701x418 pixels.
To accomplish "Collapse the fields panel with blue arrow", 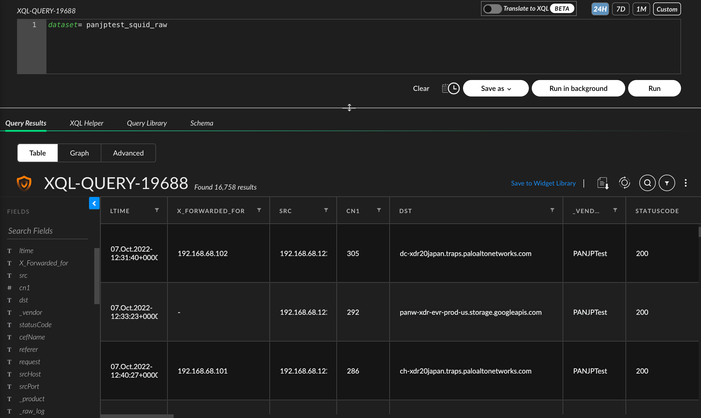I will [94, 203].
